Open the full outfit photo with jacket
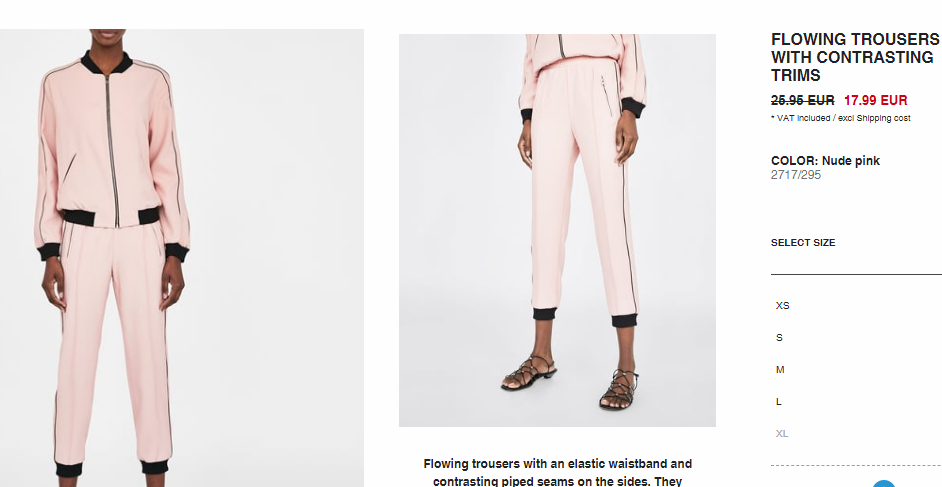Screen dimensions: 942x487 [181, 258]
